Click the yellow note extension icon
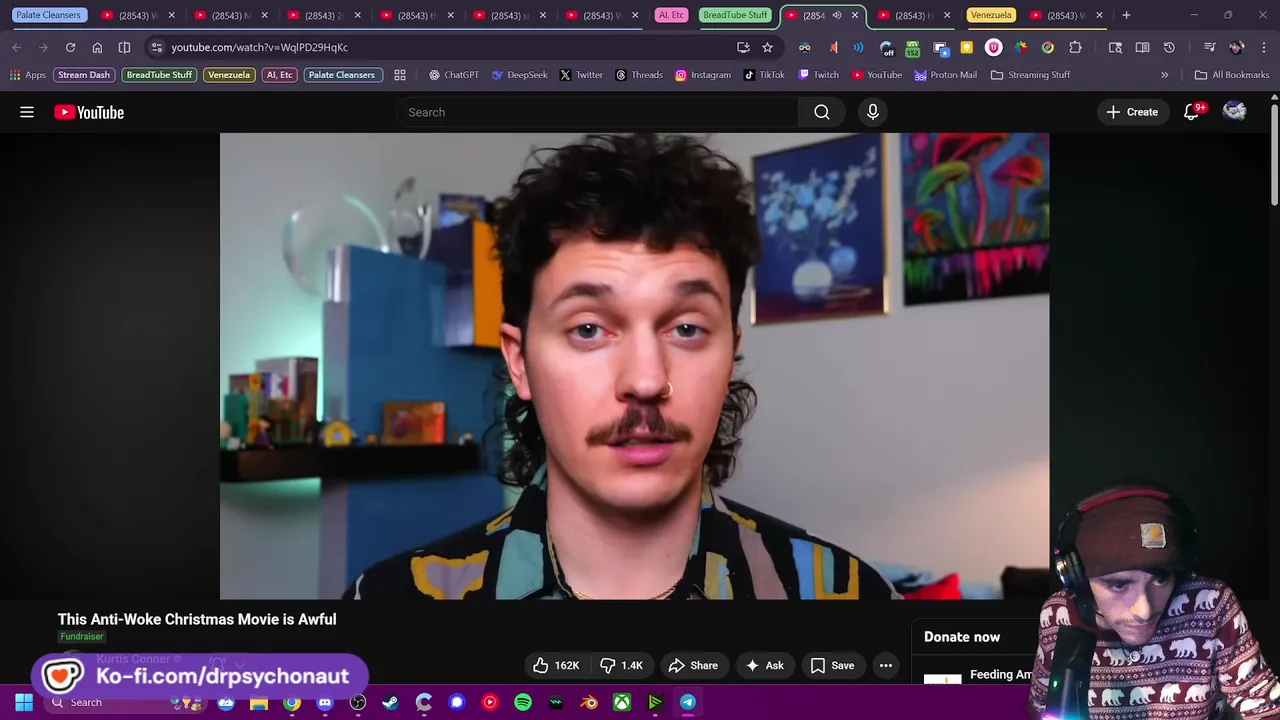1280x720 pixels. pos(966,47)
